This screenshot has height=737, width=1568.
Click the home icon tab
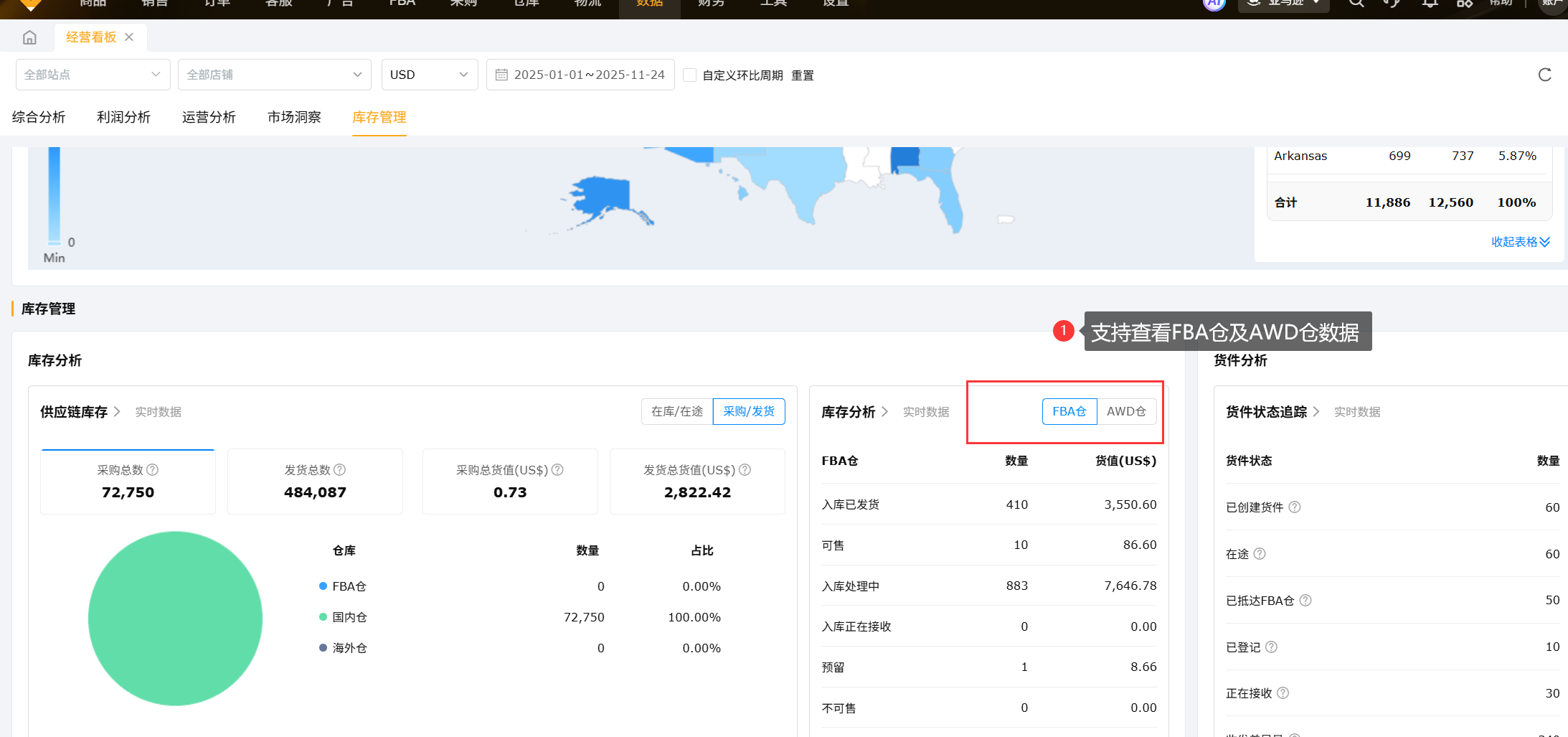29,37
